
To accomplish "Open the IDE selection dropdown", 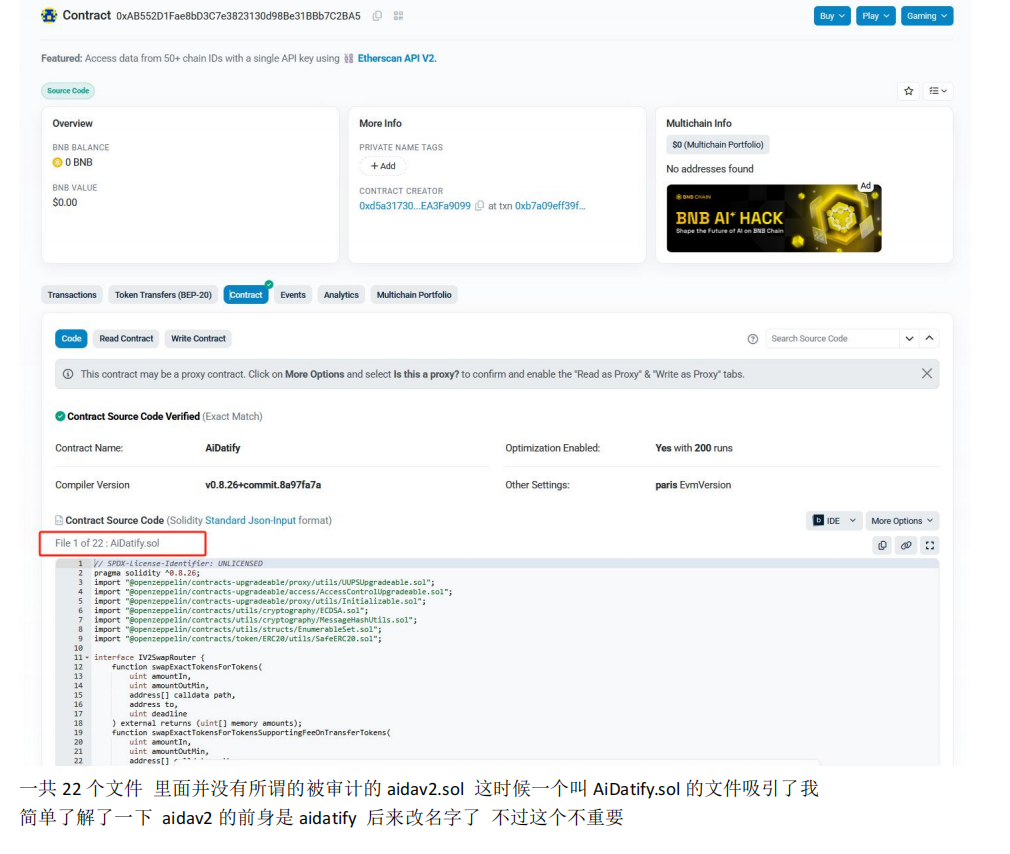I will (834, 521).
